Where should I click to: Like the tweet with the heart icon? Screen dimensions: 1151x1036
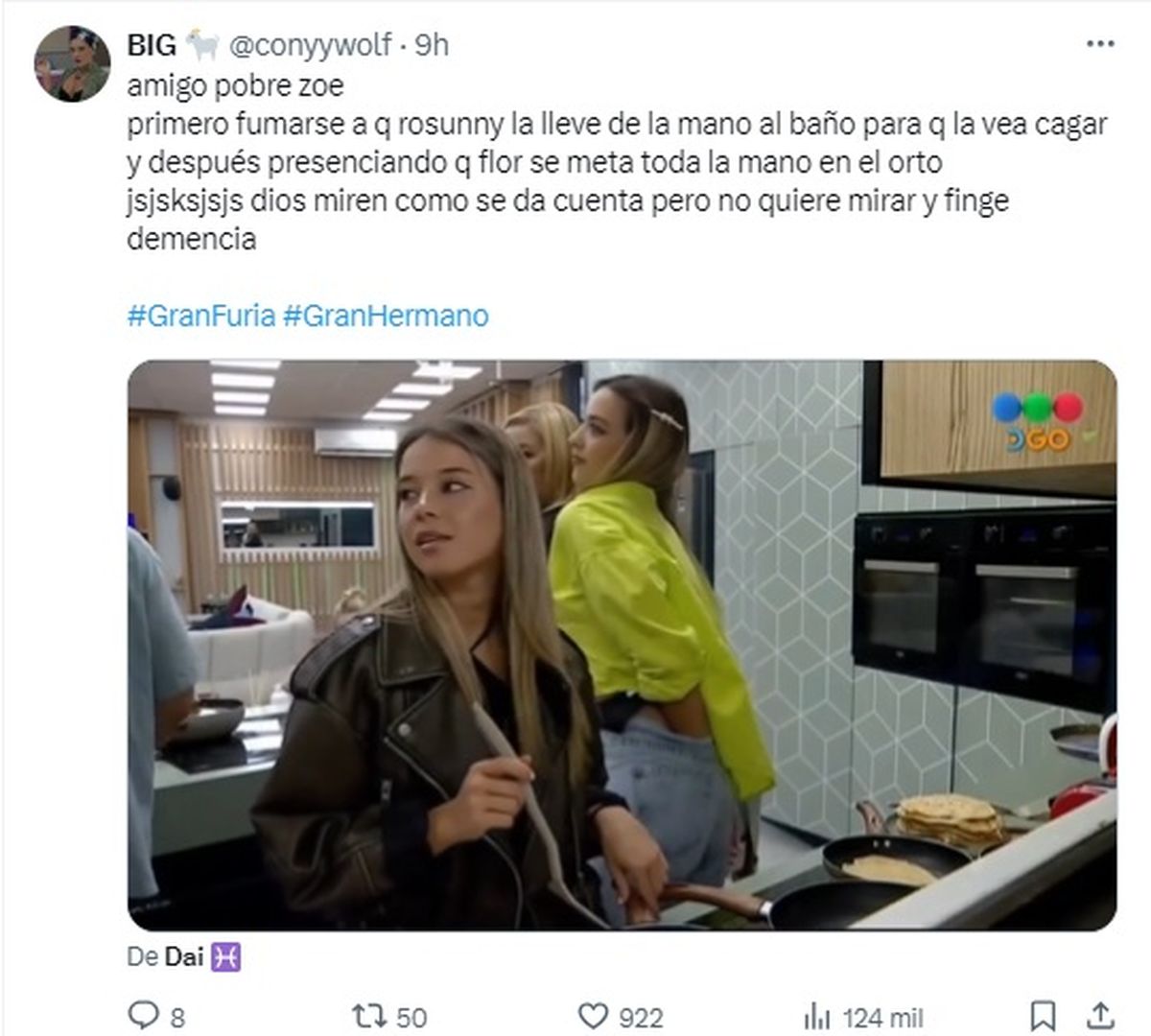pyautogui.click(x=594, y=1016)
